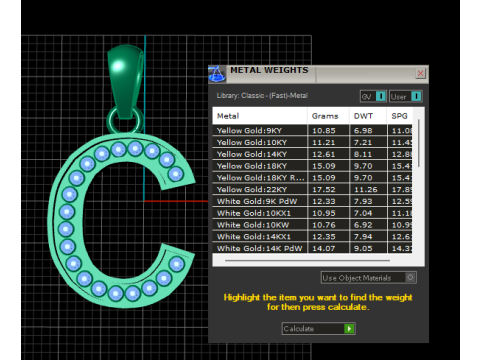Click the Metal Weights scale icon
This screenshot has width=480, height=360.
(217, 74)
